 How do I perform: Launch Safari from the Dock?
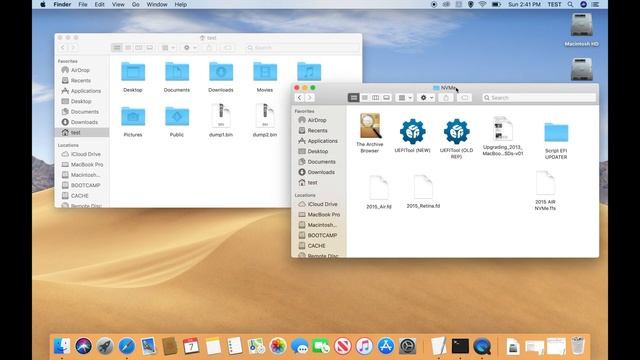pyautogui.click(x=127, y=346)
